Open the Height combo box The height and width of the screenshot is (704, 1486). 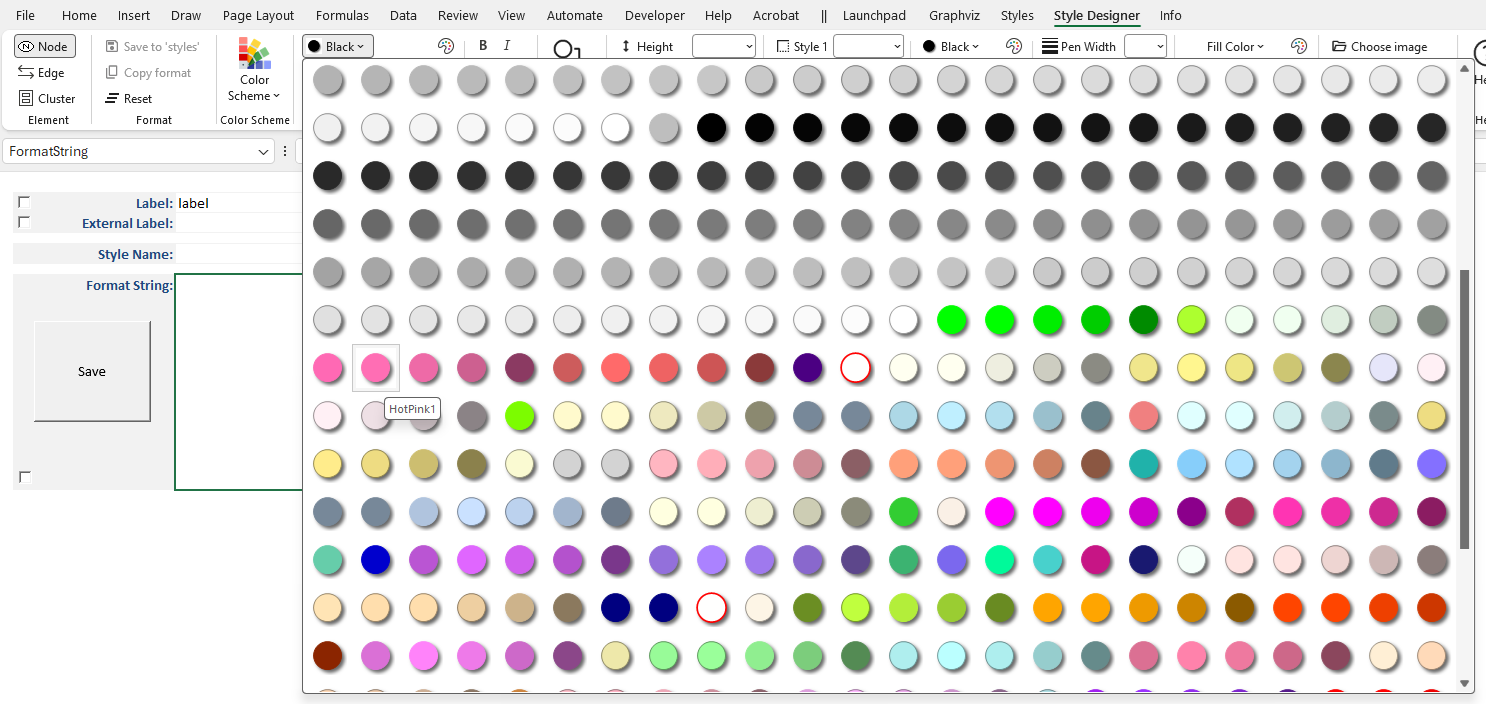[x=724, y=46]
